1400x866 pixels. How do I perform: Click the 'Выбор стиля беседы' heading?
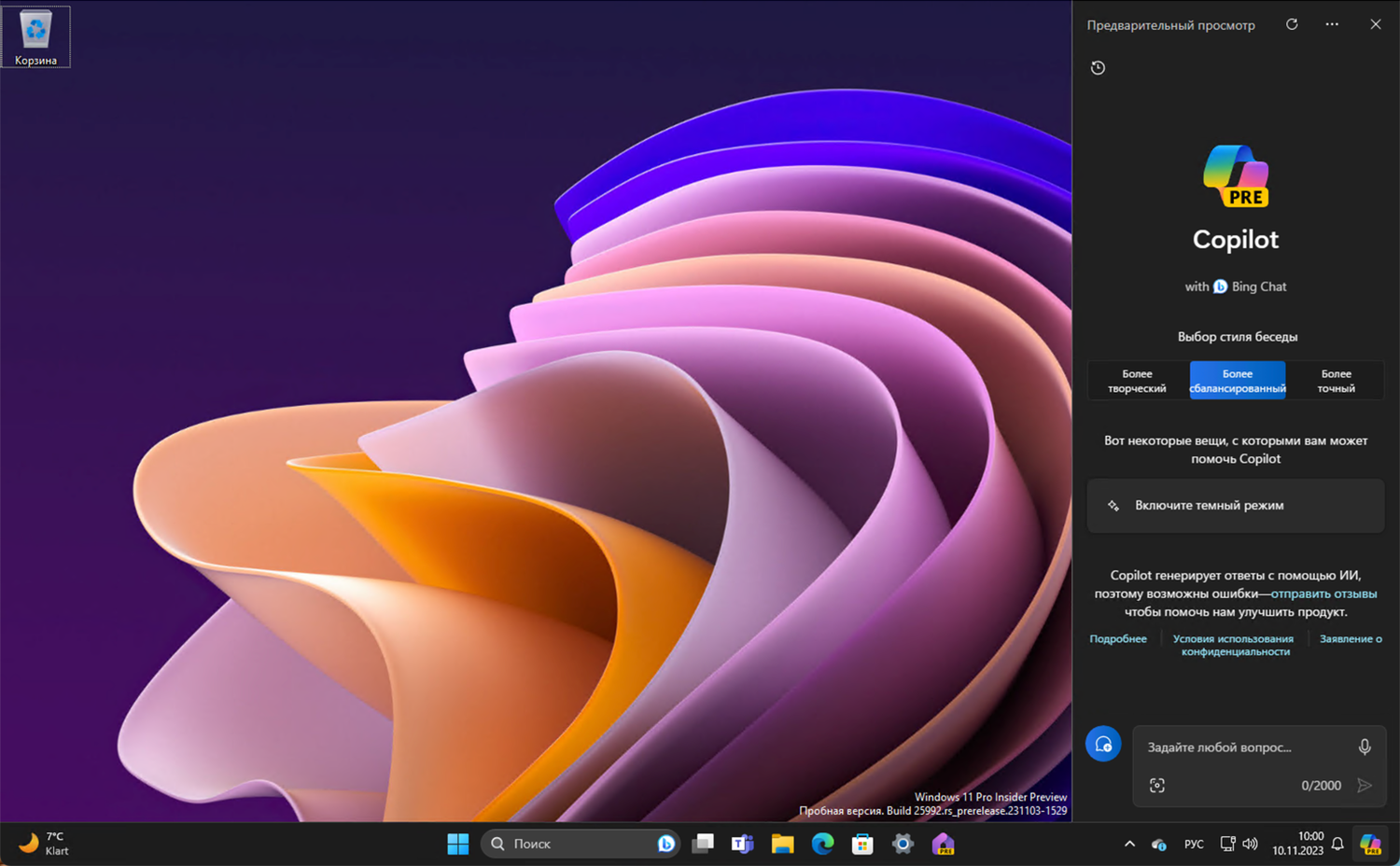[1237, 337]
